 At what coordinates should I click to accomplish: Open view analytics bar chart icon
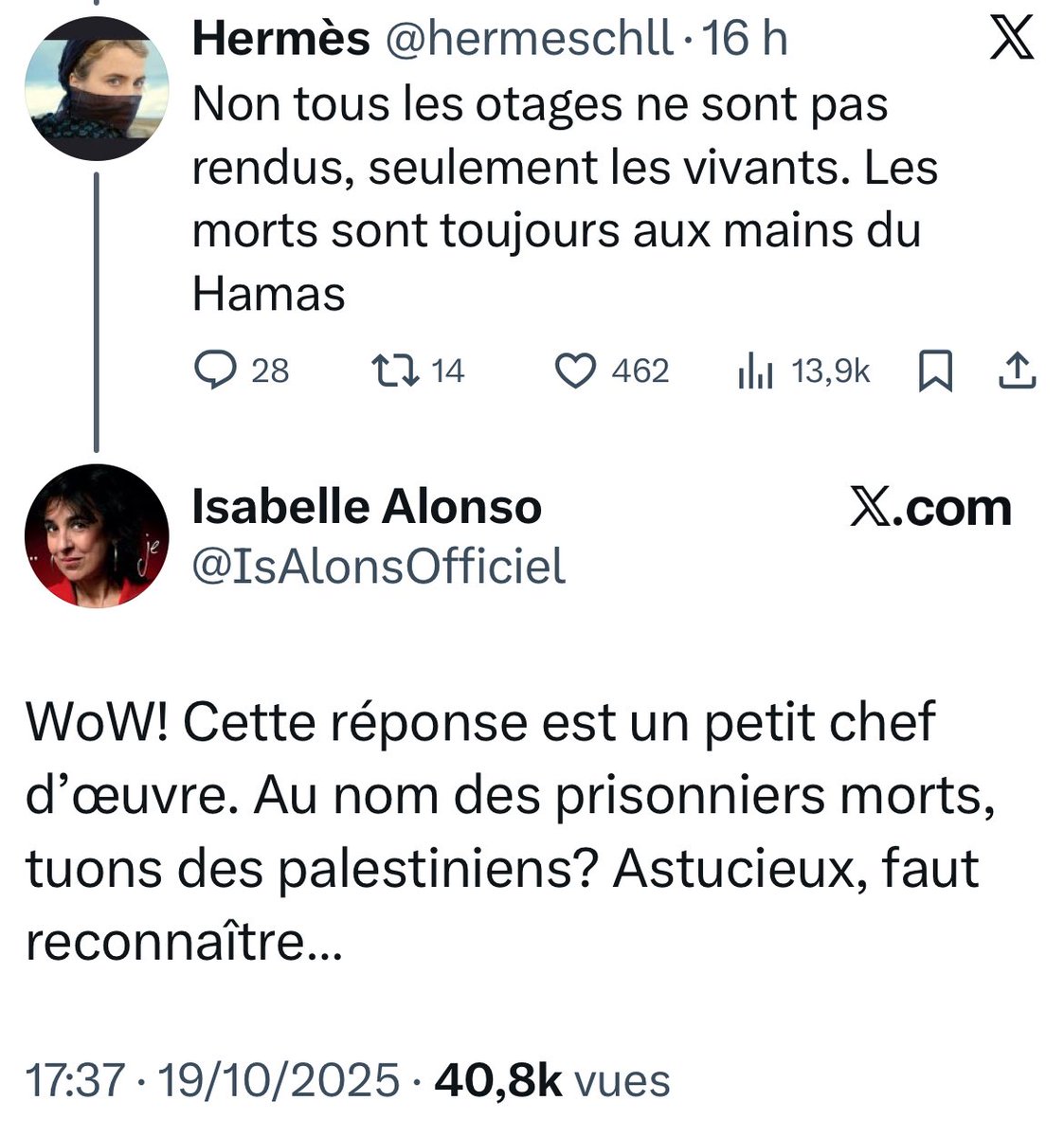pos(755,371)
